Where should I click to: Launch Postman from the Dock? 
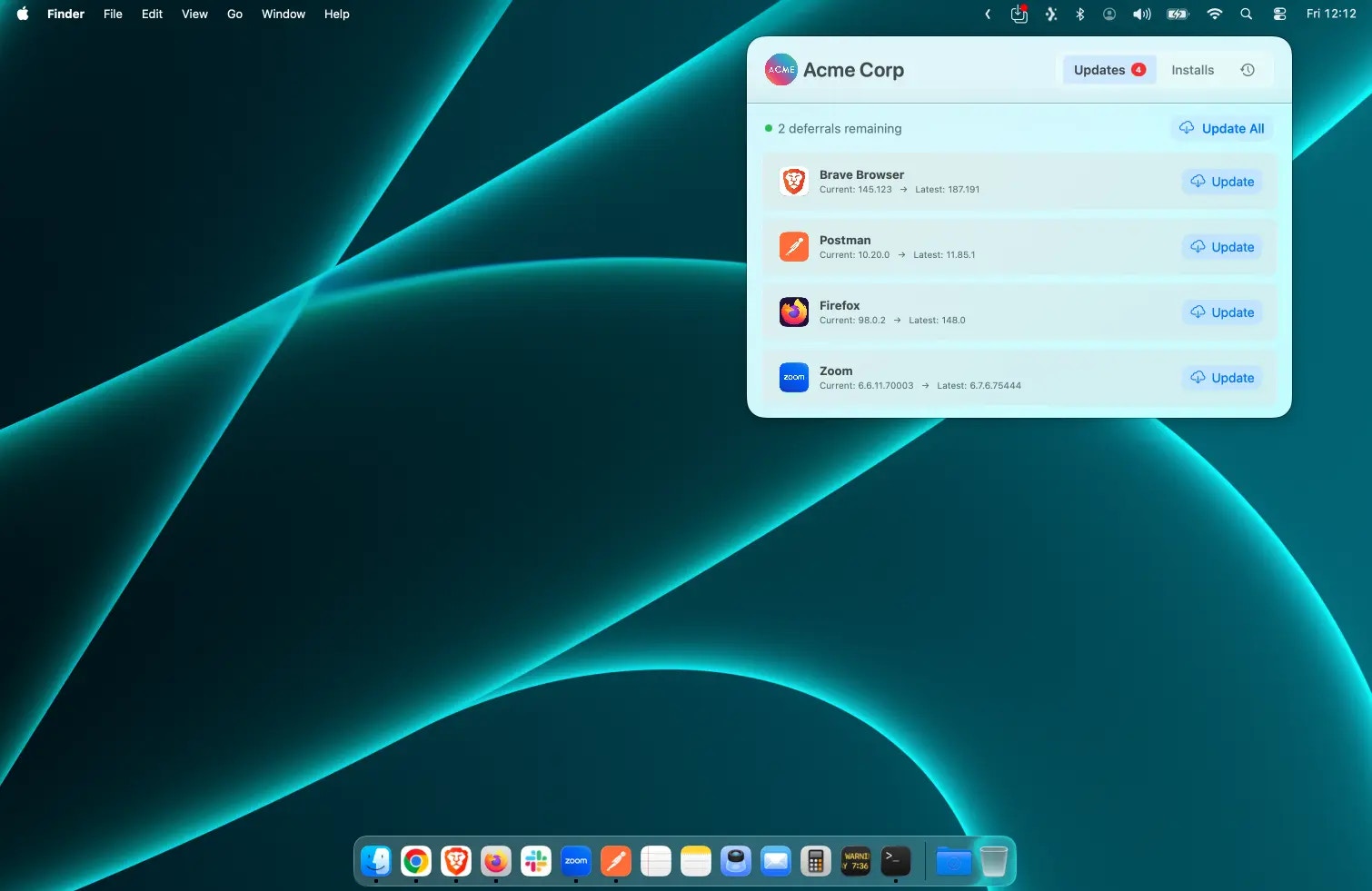pyautogui.click(x=615, y=861)
